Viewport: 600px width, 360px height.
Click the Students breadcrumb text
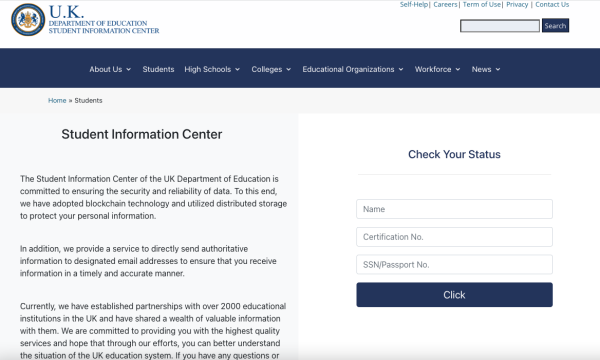click(x=88, y=101)
